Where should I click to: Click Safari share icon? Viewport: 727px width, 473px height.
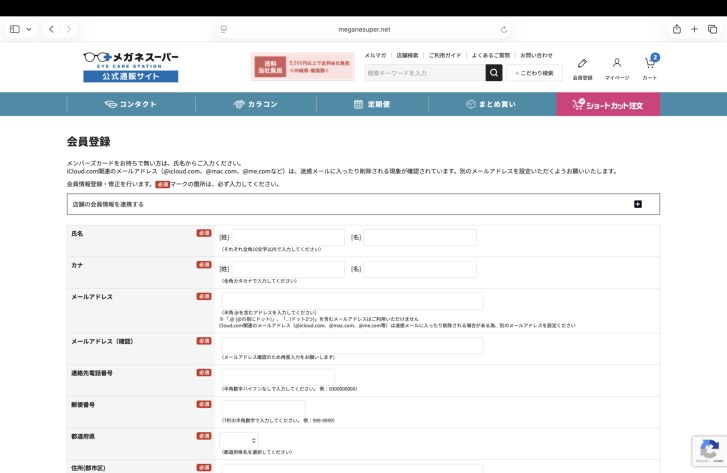[677, 29]
